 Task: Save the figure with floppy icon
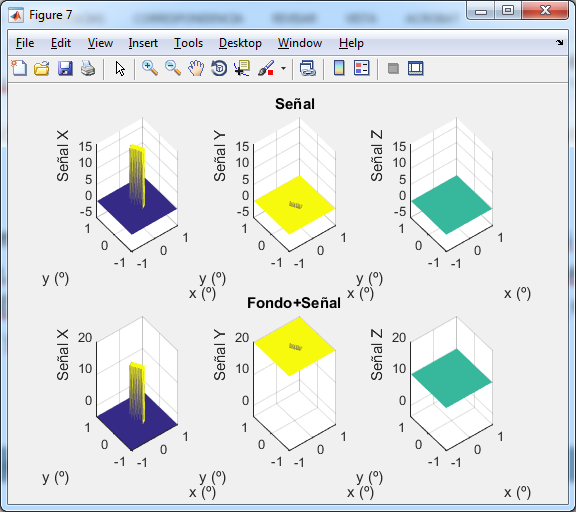(65, 68)
